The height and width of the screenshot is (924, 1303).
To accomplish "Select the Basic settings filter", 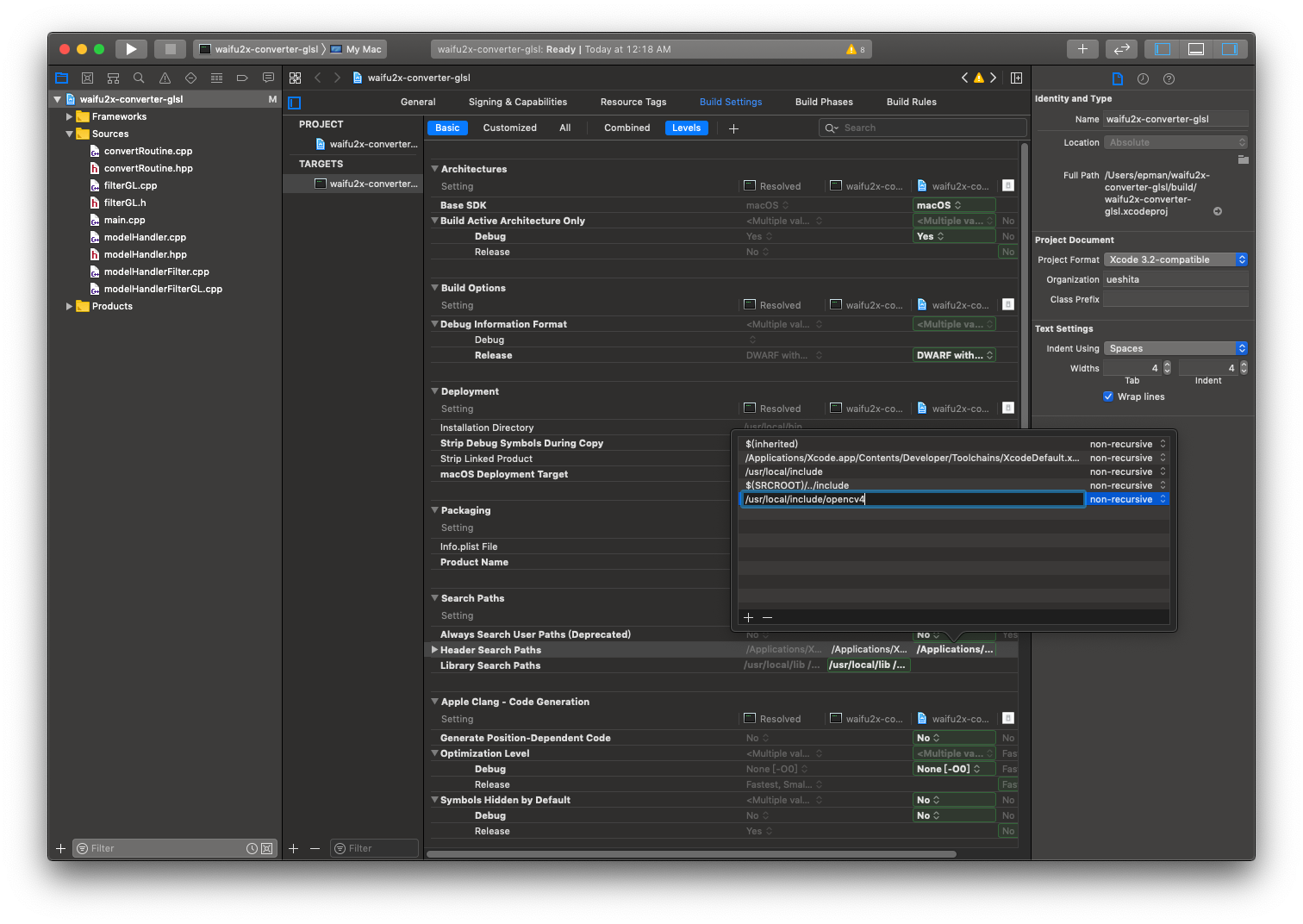I will [x=447, y=128].
